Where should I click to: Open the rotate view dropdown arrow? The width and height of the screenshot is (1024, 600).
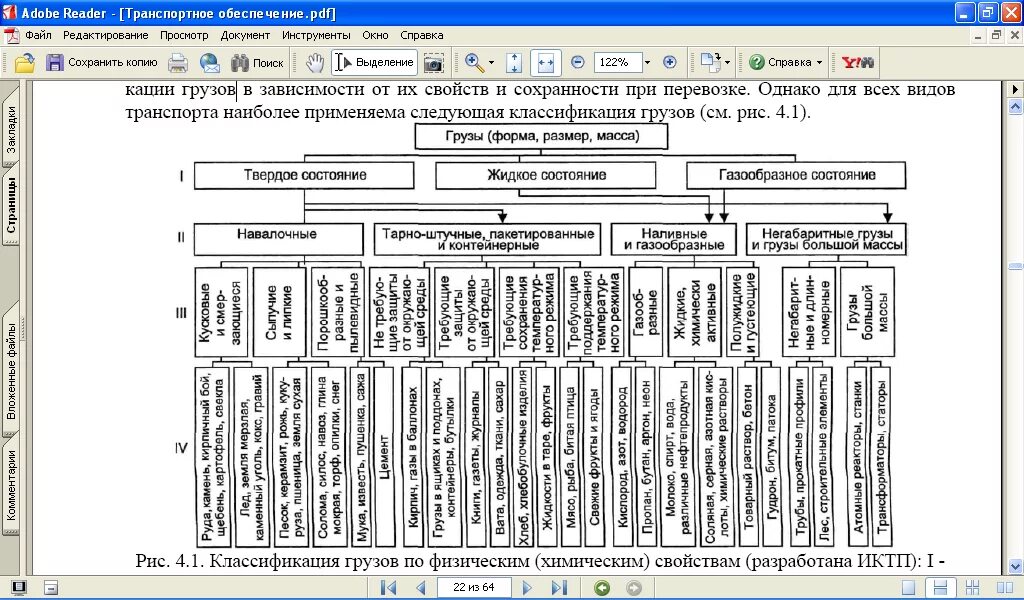pos(728,63)
